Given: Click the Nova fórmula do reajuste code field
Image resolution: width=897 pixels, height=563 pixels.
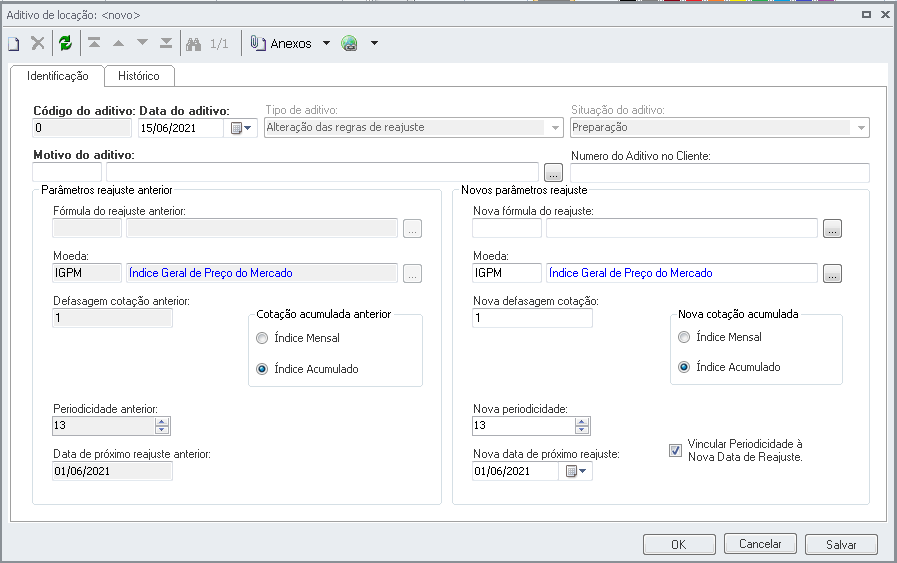Looking at the screenshot, I should [507, 228].
